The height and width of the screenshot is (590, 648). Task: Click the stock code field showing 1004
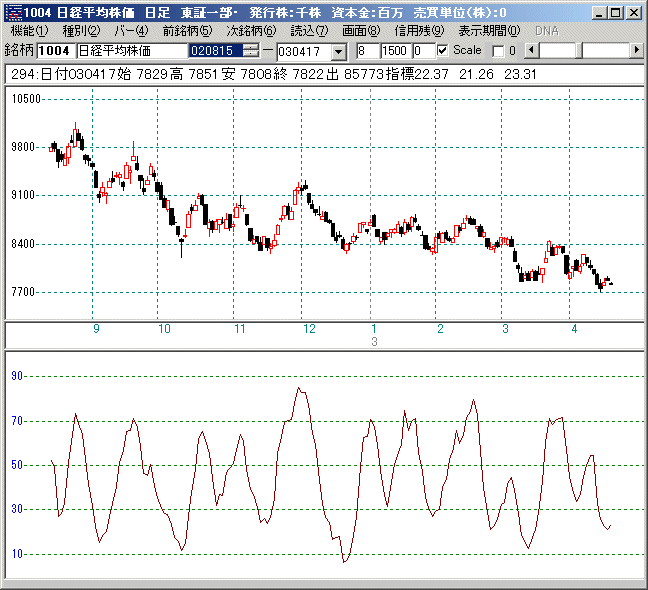coord(53,50)
